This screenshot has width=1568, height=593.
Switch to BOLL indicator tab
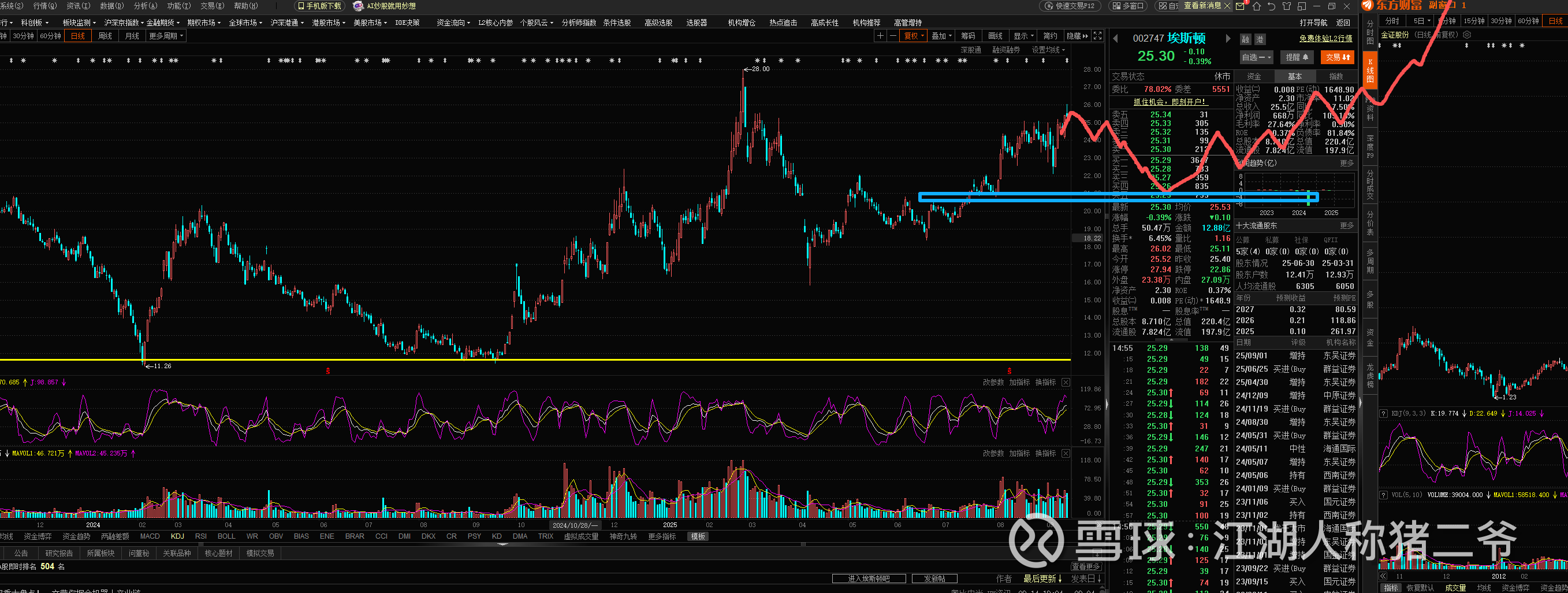click(x=226, y=536)
